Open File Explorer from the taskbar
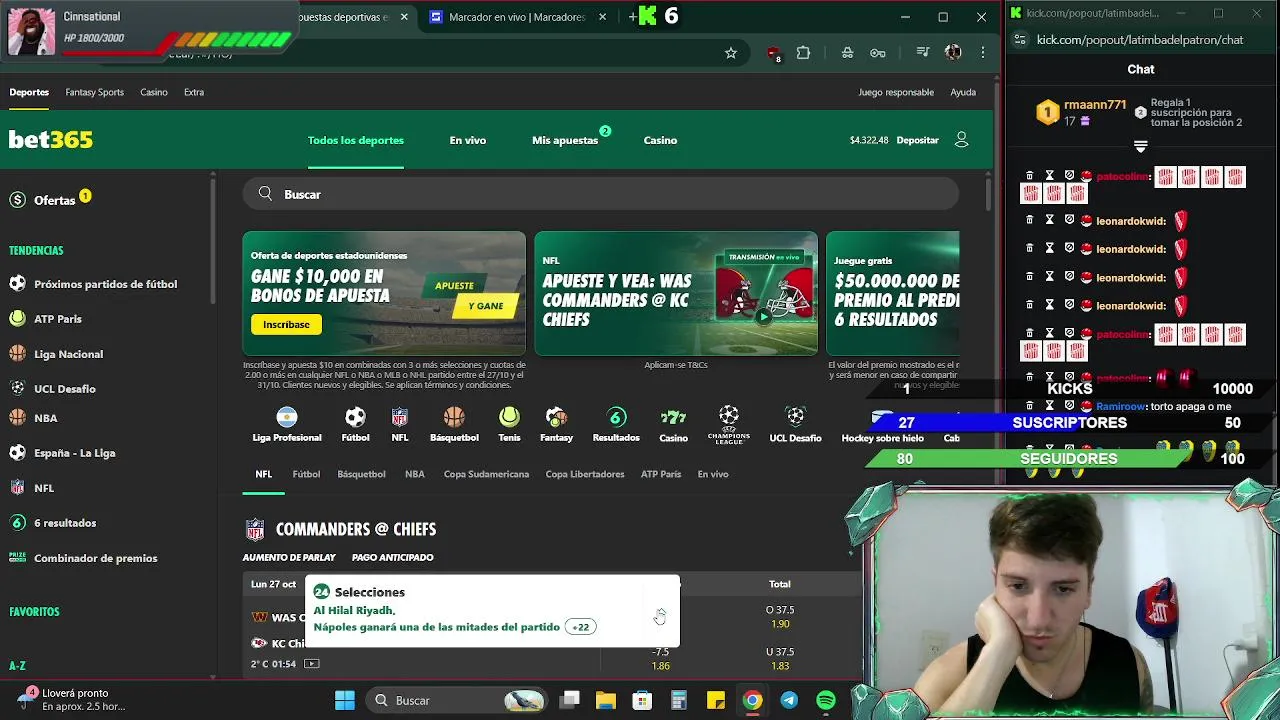This screenshot has height=720, width=1280. coord(606,700)
